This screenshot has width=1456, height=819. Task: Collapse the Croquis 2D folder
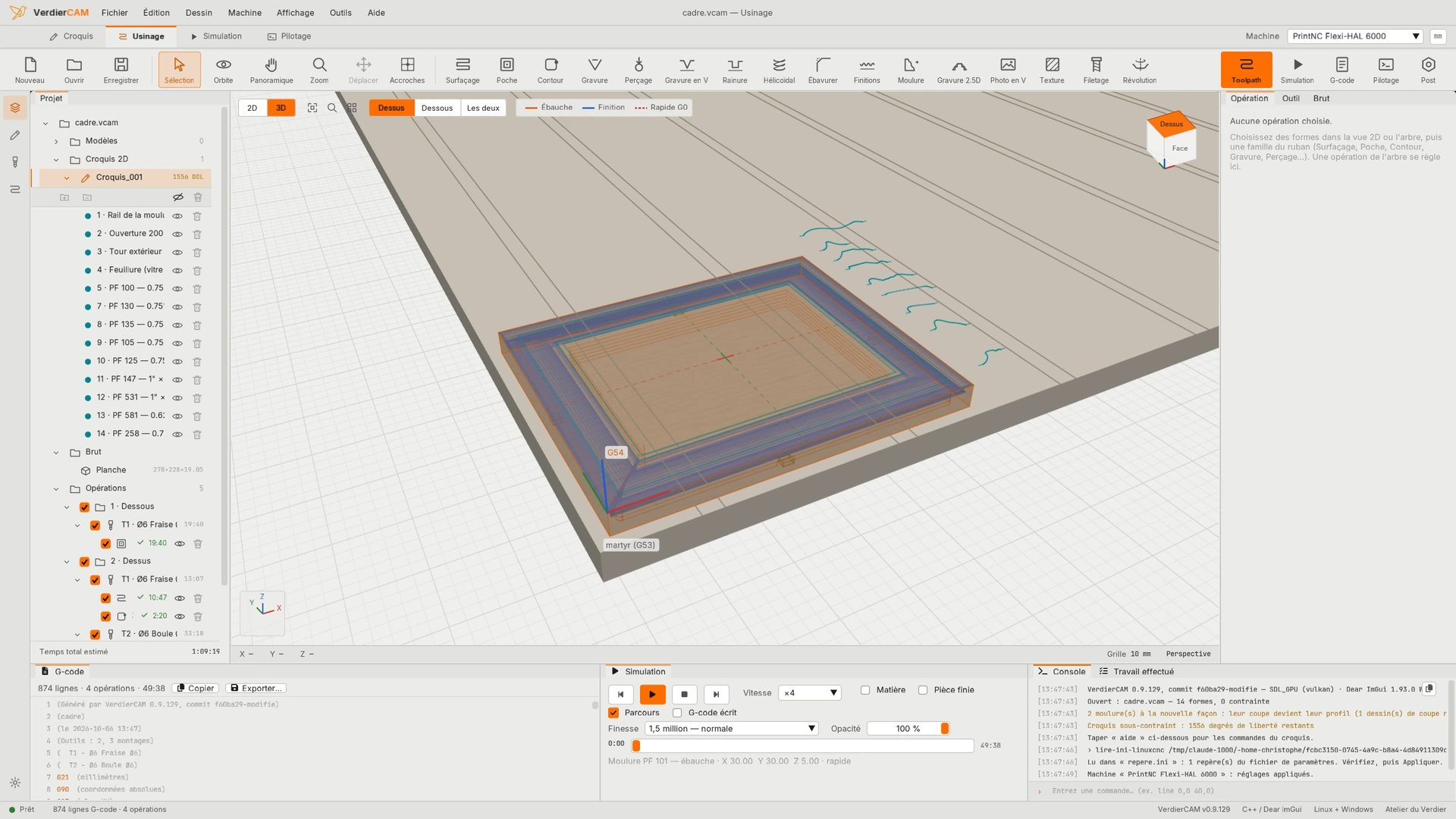pyautogui.click(x=56, y=160)
